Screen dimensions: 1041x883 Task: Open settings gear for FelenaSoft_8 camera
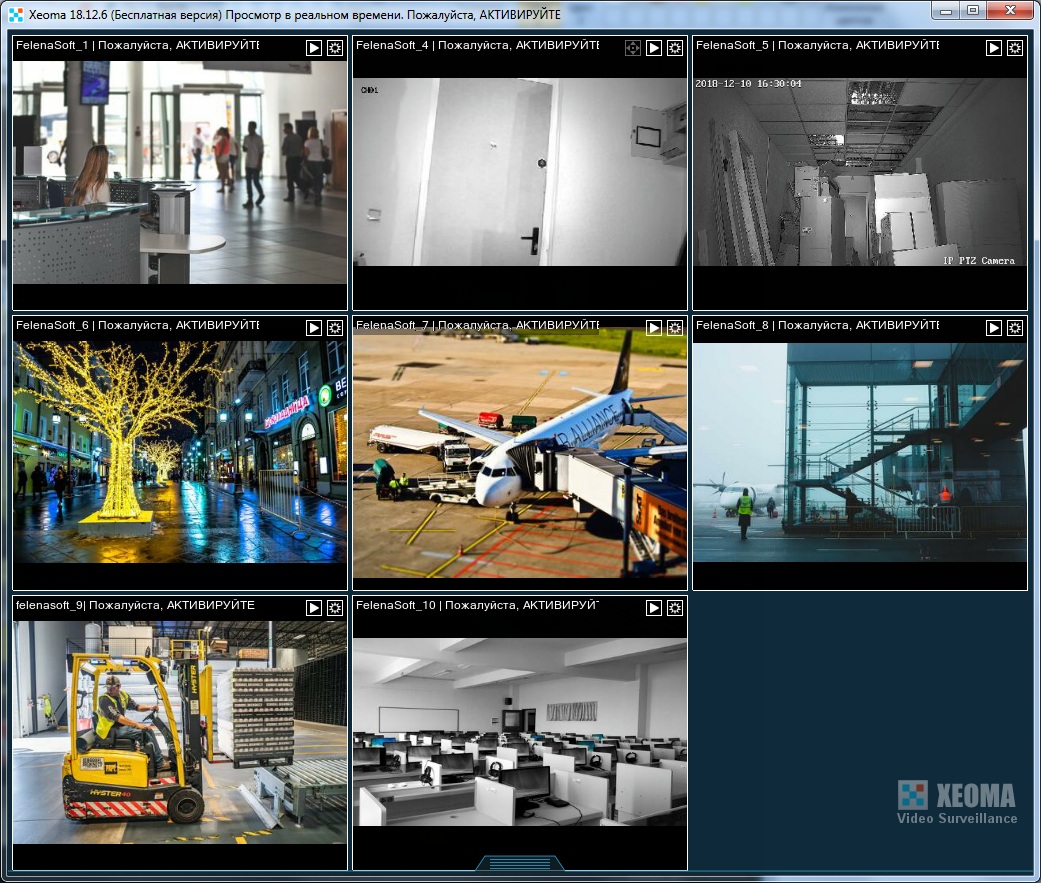pos(1015,328)
